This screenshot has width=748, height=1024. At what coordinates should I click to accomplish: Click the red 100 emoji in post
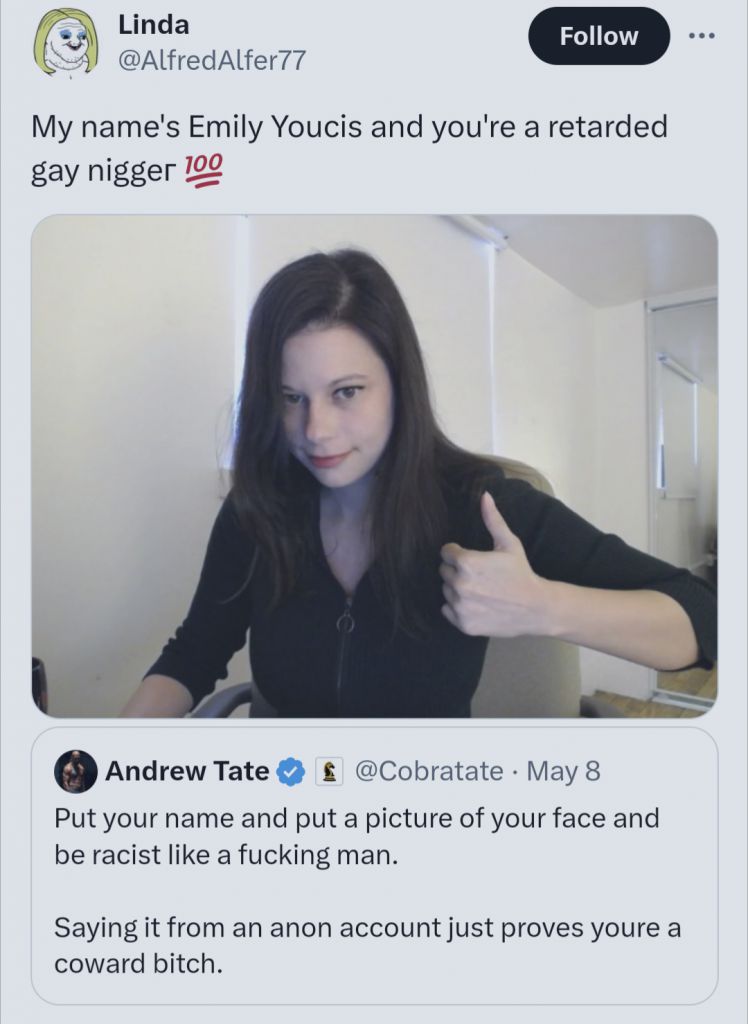point(204,170)
